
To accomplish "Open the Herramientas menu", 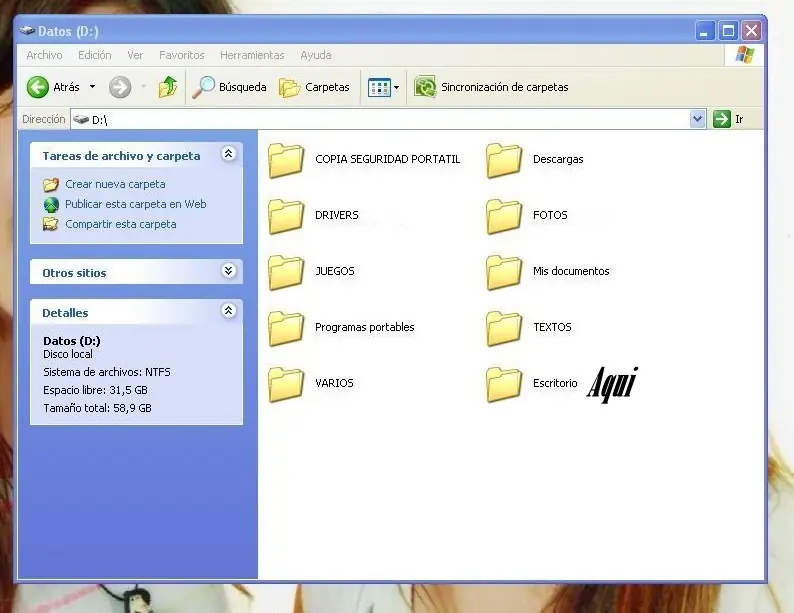I will pyautogui.click(x=252, y=55).
